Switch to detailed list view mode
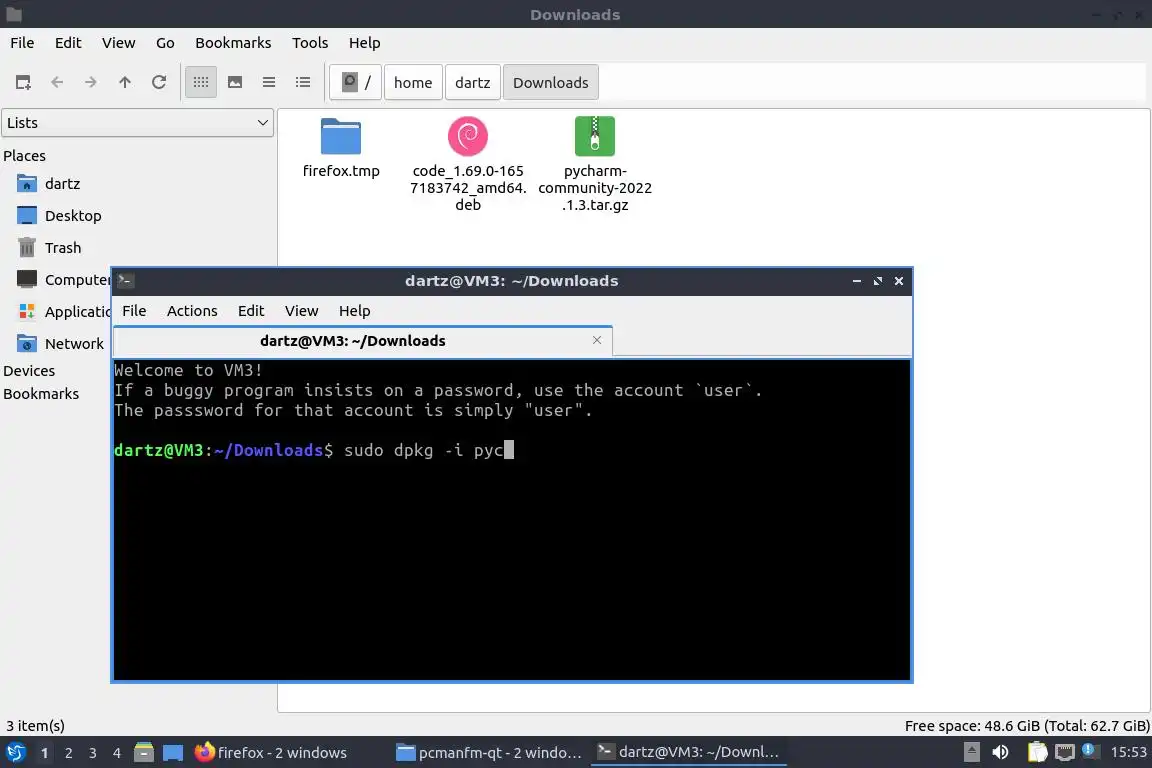The width and height of the screenshot is (1152, 768). (303, 82)
